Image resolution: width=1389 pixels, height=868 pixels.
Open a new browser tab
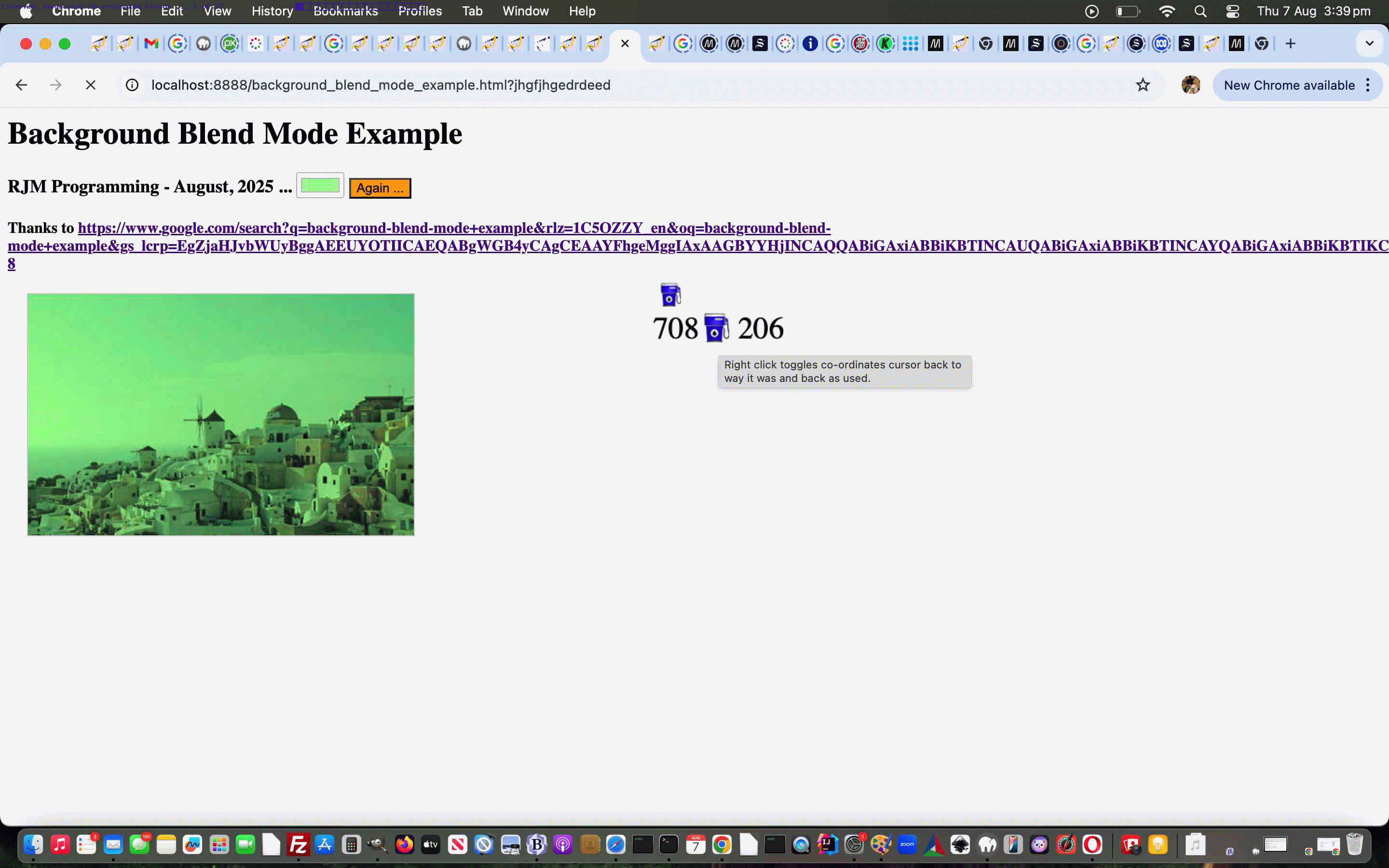[1290, 43]
